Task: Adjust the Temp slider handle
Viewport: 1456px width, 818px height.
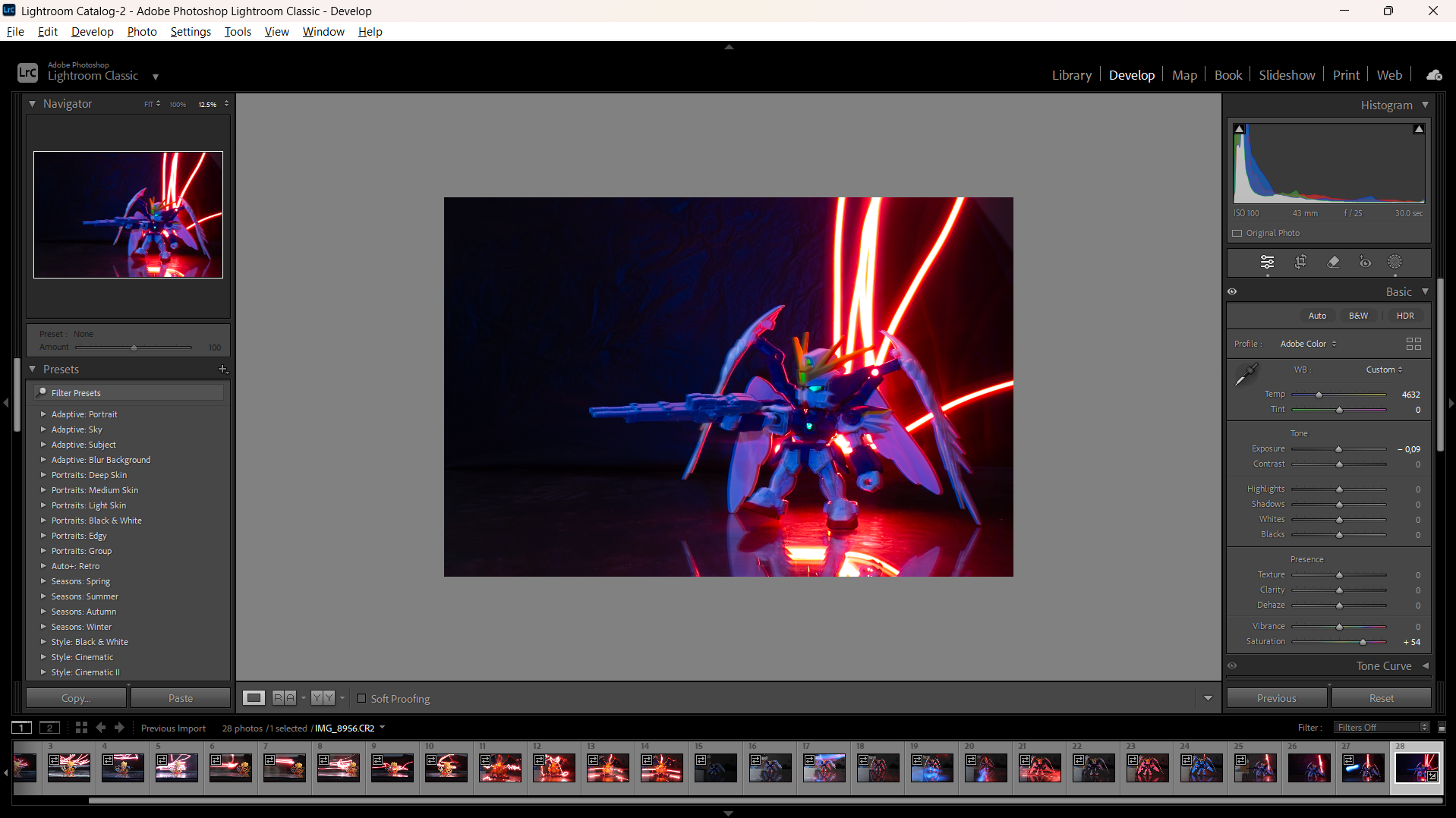Action: coord(1319,395)
